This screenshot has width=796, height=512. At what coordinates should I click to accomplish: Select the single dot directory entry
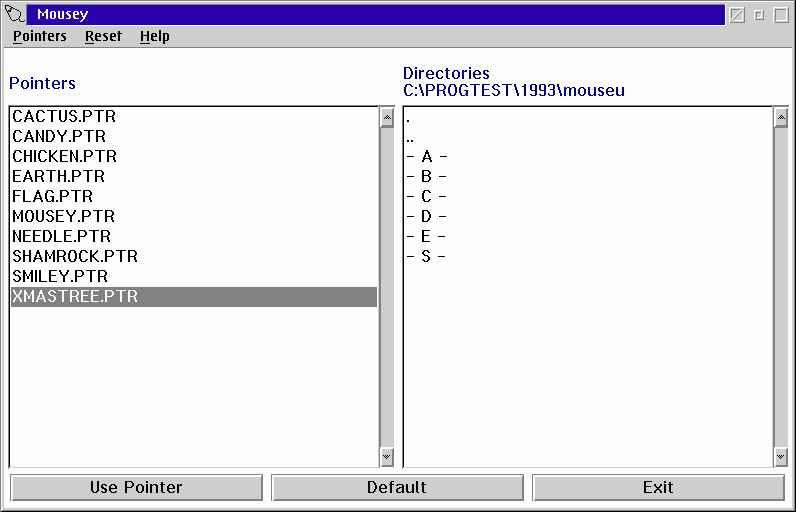click(x=588, y=117)
